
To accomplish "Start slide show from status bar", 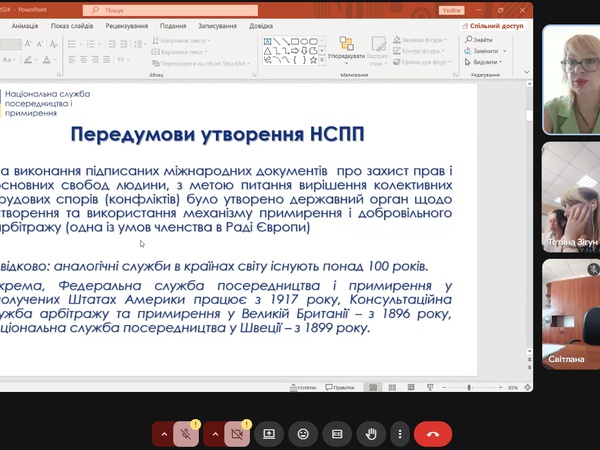I will [430, 387].
